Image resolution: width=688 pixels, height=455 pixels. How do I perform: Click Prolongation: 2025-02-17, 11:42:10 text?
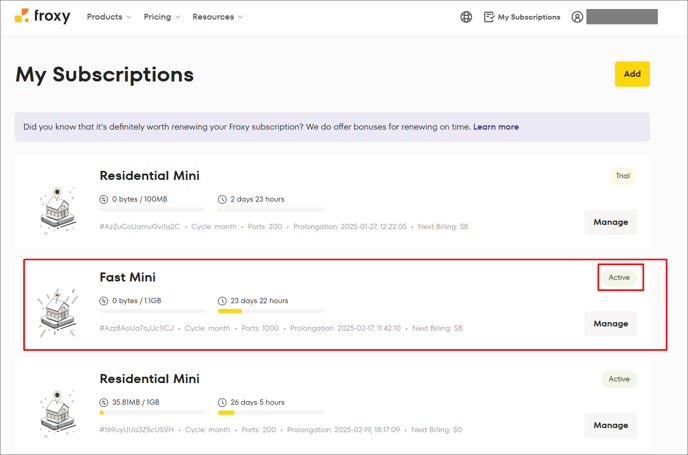pos(345,328)
